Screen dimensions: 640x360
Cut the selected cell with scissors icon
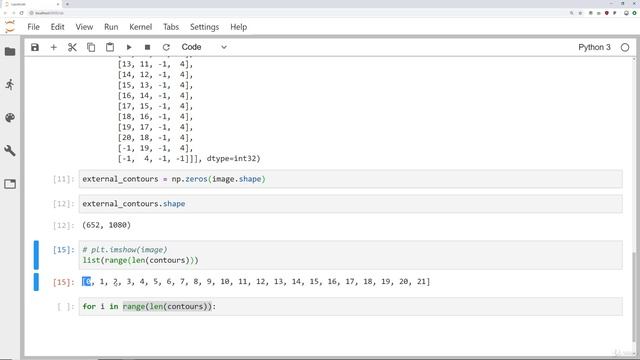coord(72,47)
